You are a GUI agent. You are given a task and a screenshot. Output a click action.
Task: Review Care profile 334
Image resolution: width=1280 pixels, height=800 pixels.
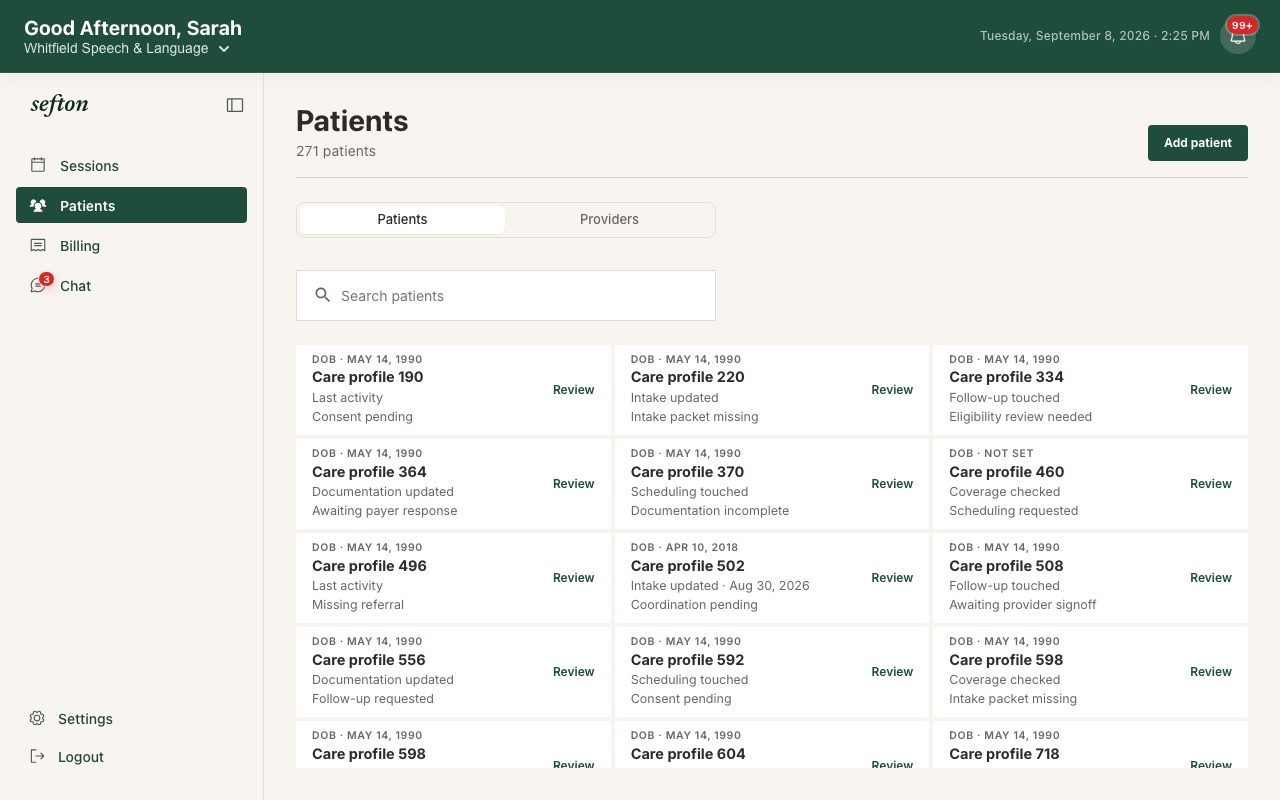coord(1210,390)
